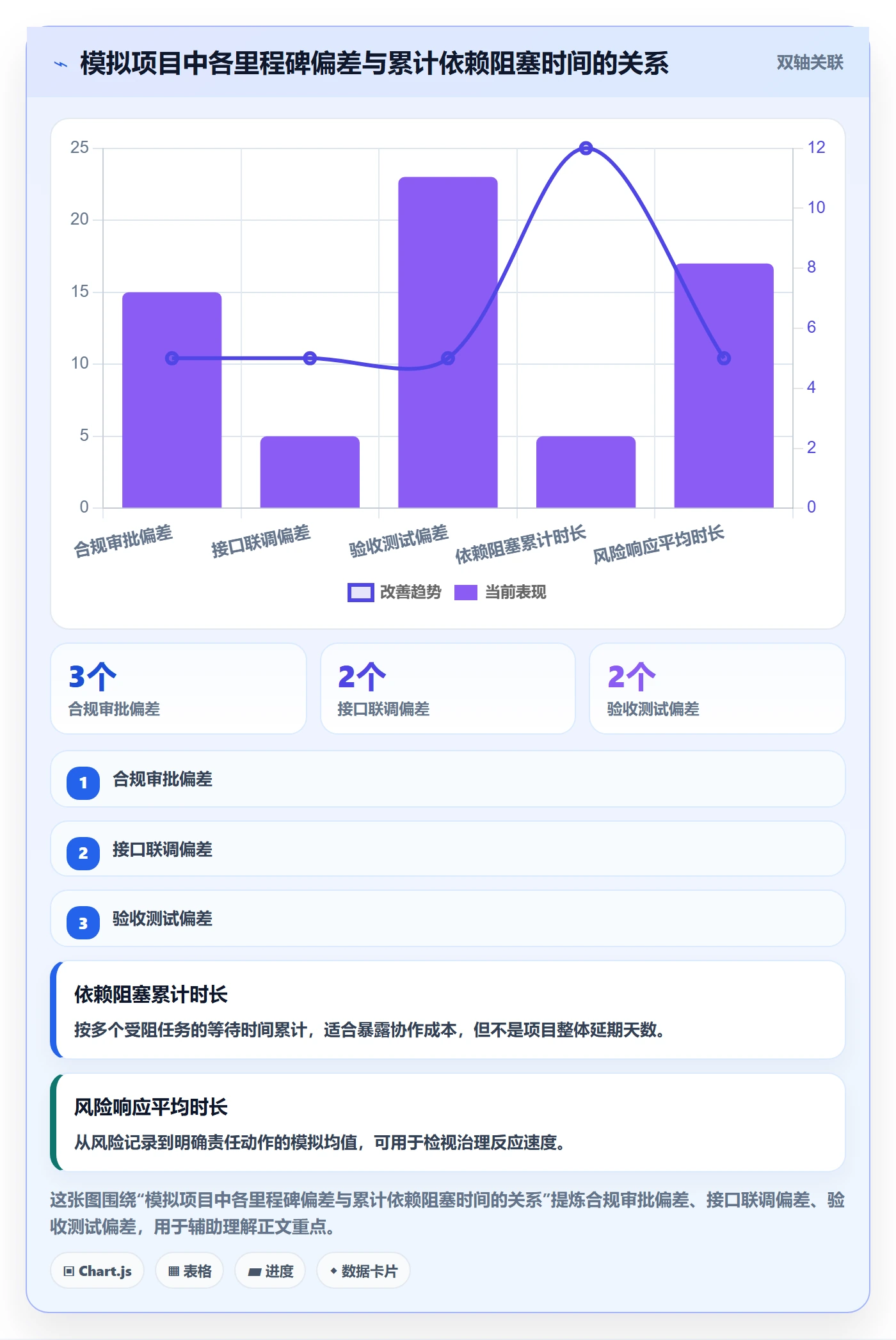Click the chart title text in header
Screen dimensions: 896x1340
(x=374, y=63)
